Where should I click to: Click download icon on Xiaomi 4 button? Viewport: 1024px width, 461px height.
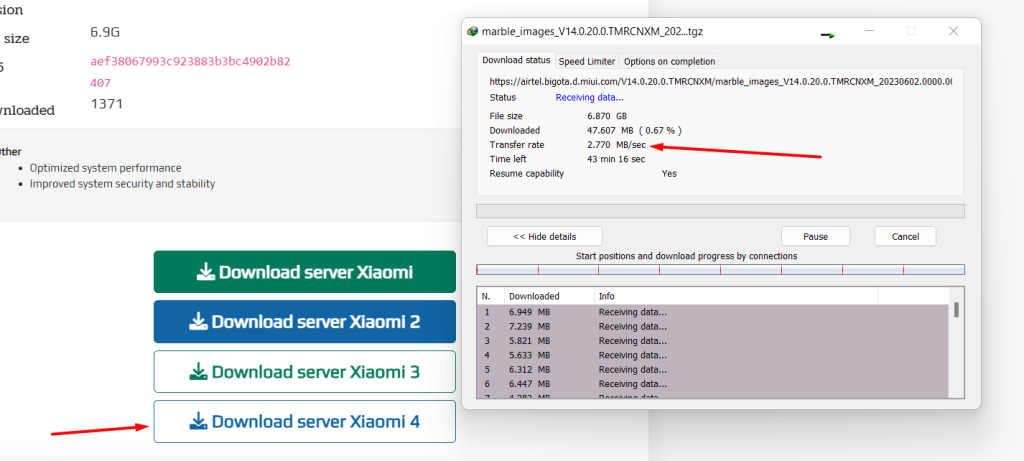pos(199,422)
